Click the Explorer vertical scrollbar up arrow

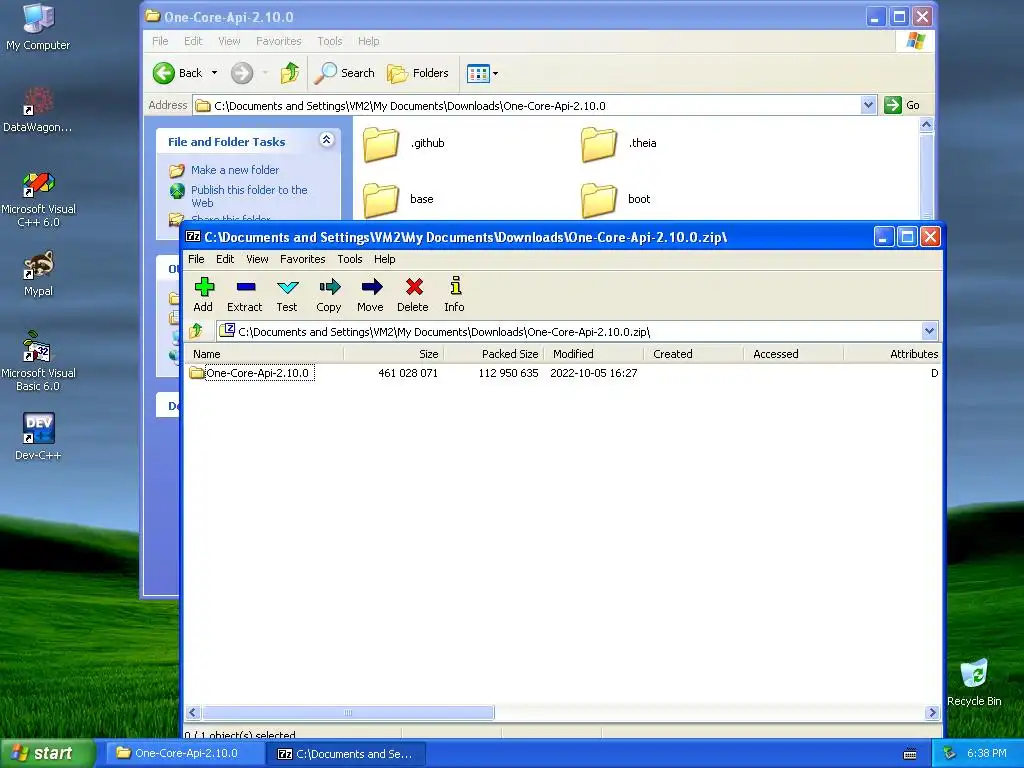coord(926,125)
